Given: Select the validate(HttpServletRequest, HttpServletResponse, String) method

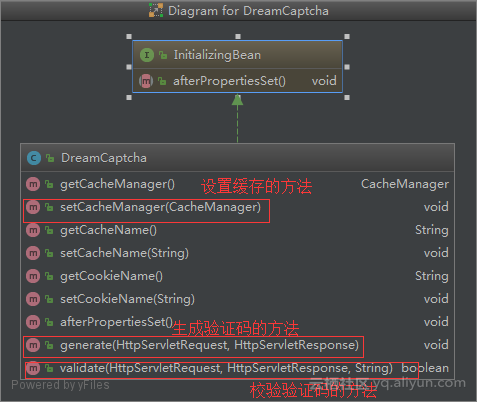Looking at the screenshot, I should point(226,368).
